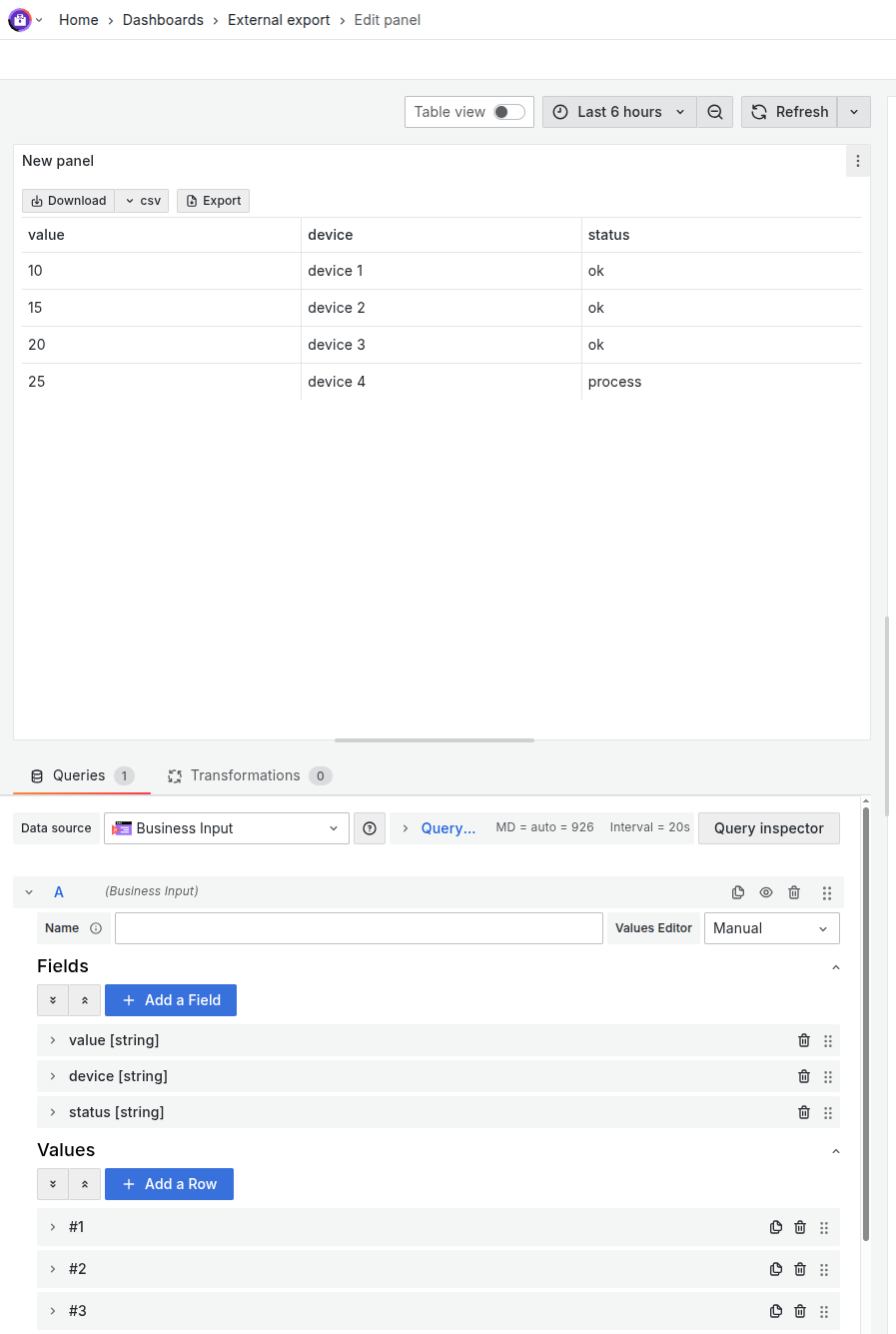Click the zoom out time range icon

click(x=715, y=112)
